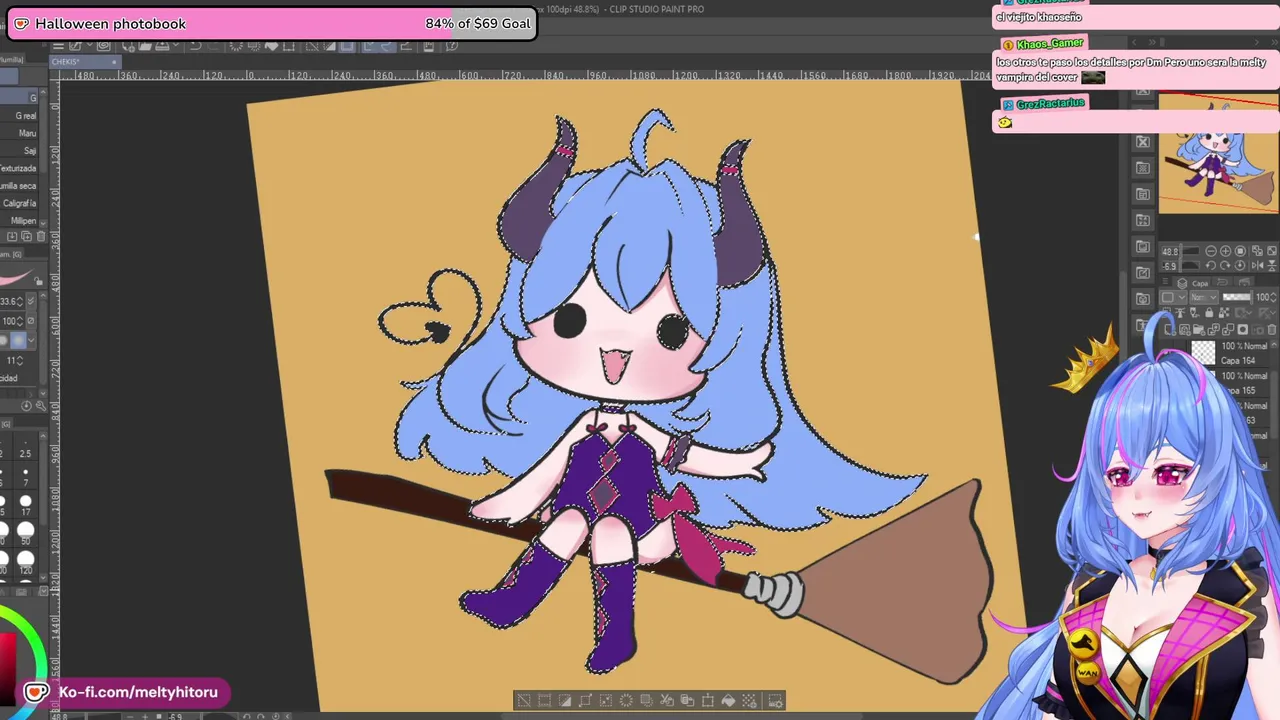Viewport: 1280px width, 720px height.
Task: Click New tone icon in selection launcher
Action: (x=749, y=701)
